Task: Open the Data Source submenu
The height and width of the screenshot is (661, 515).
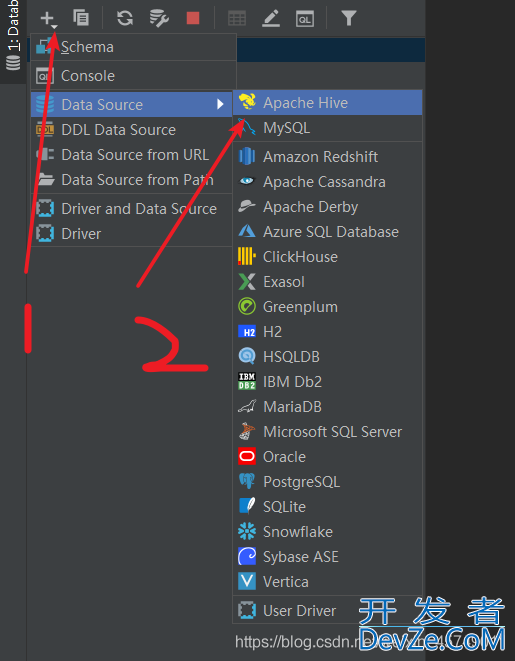Action: (132, 105)
